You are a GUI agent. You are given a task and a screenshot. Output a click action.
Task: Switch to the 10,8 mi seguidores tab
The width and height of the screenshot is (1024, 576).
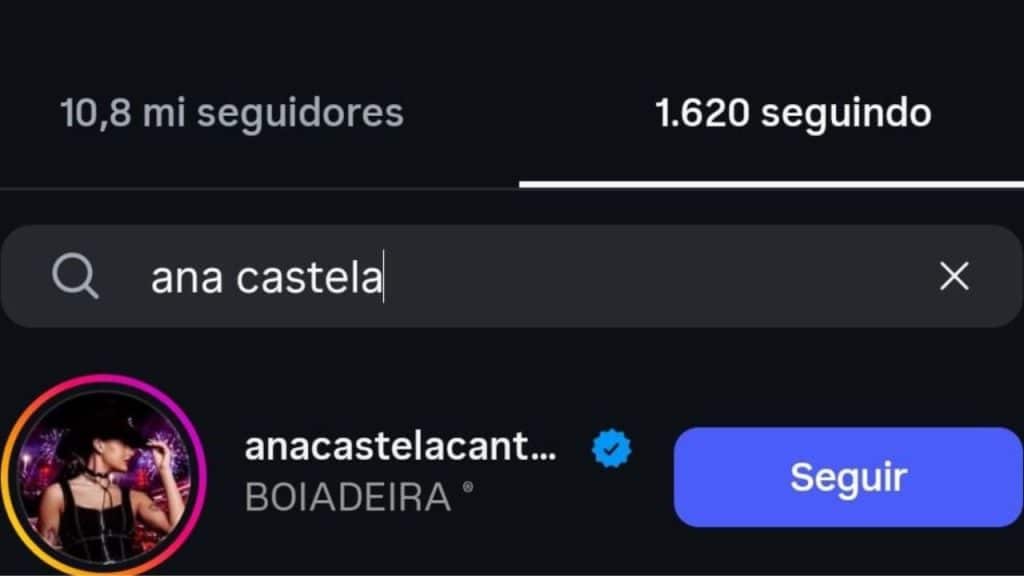232,113
